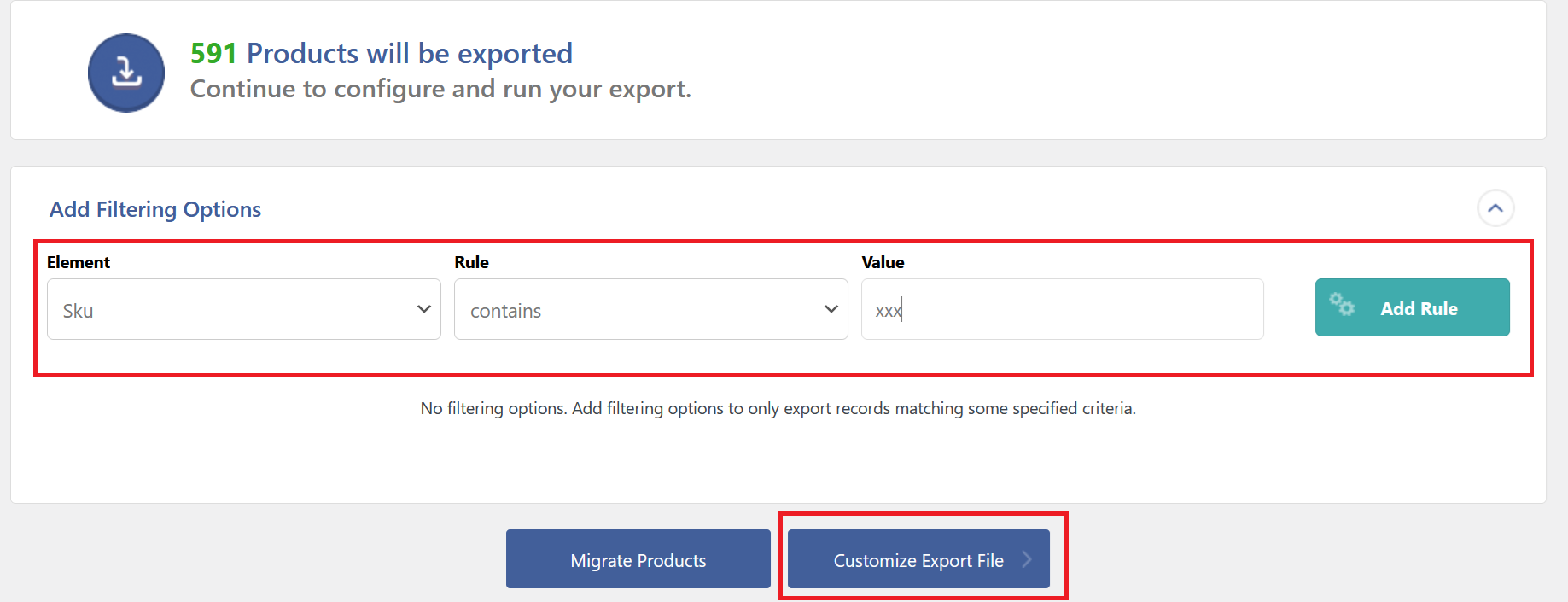The width and height of the screenshot is (1568, 602).
Task: Collapse the Add Filtering Options section
Action: (x=1495, y=208)
